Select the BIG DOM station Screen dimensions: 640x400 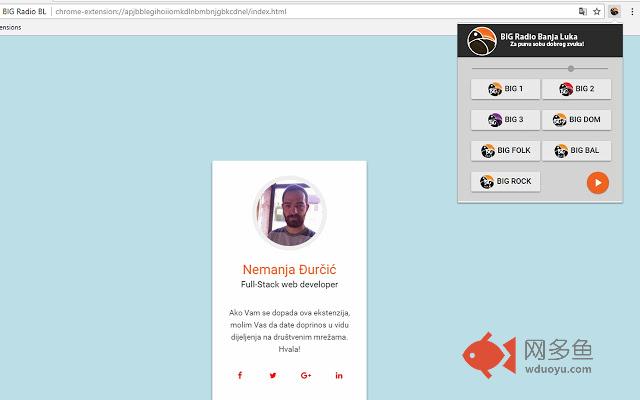(577, 120)
